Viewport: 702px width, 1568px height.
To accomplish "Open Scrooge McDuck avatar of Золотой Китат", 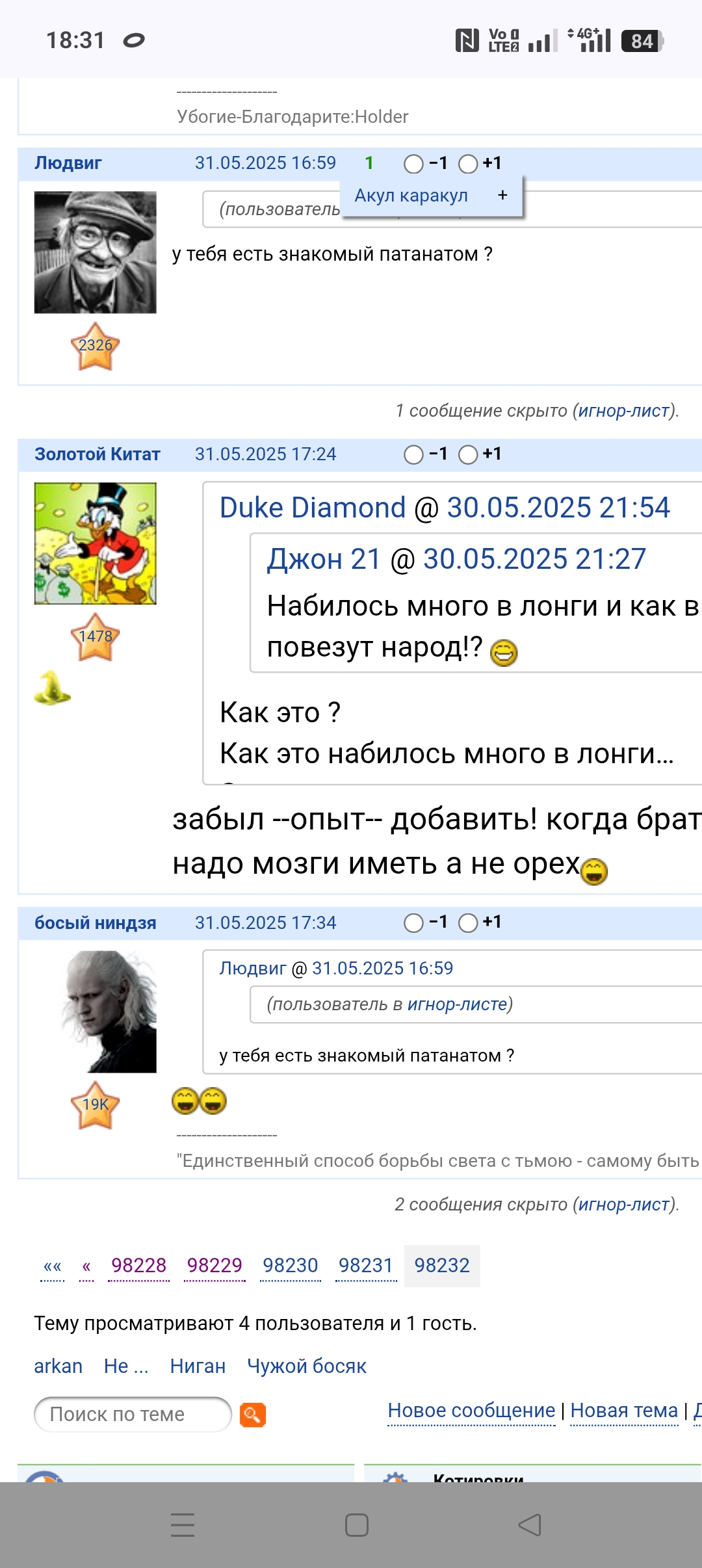I will [96, 543].
